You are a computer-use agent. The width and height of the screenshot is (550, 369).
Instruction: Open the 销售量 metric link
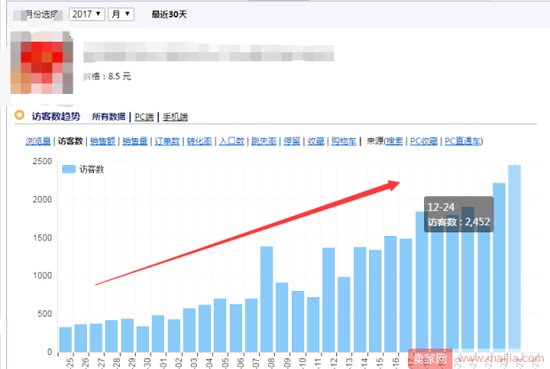tap(135, 141)
